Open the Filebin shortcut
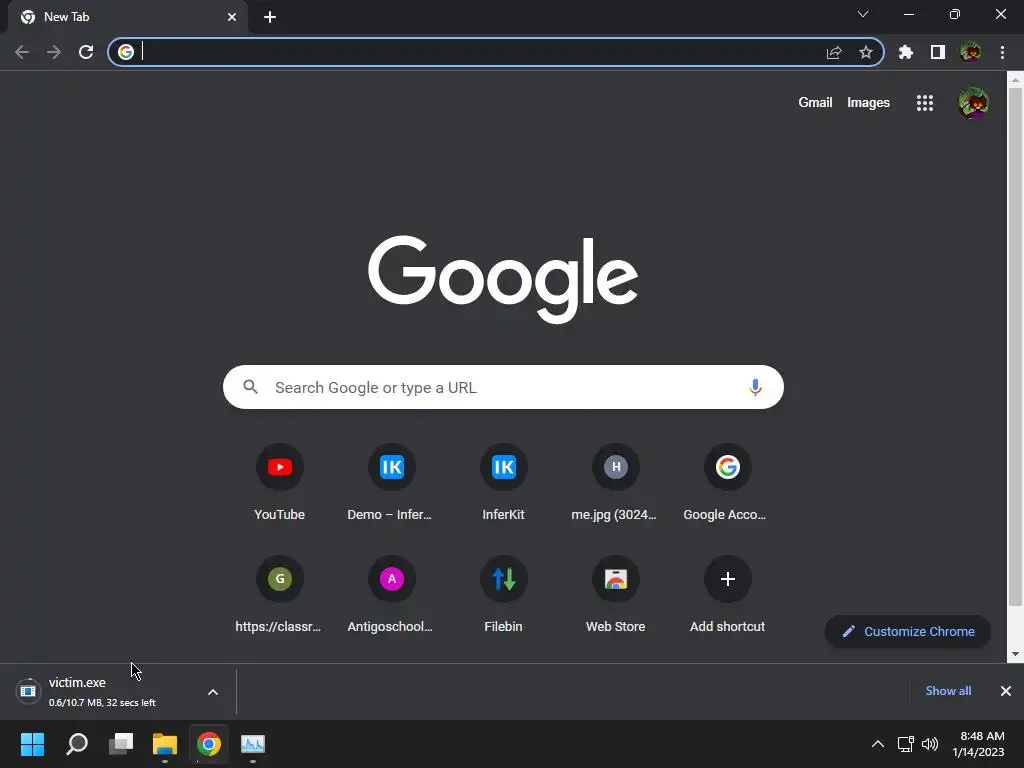This screenshot has width=1024, height=768. pyautogui.click(x=504, y=595)
